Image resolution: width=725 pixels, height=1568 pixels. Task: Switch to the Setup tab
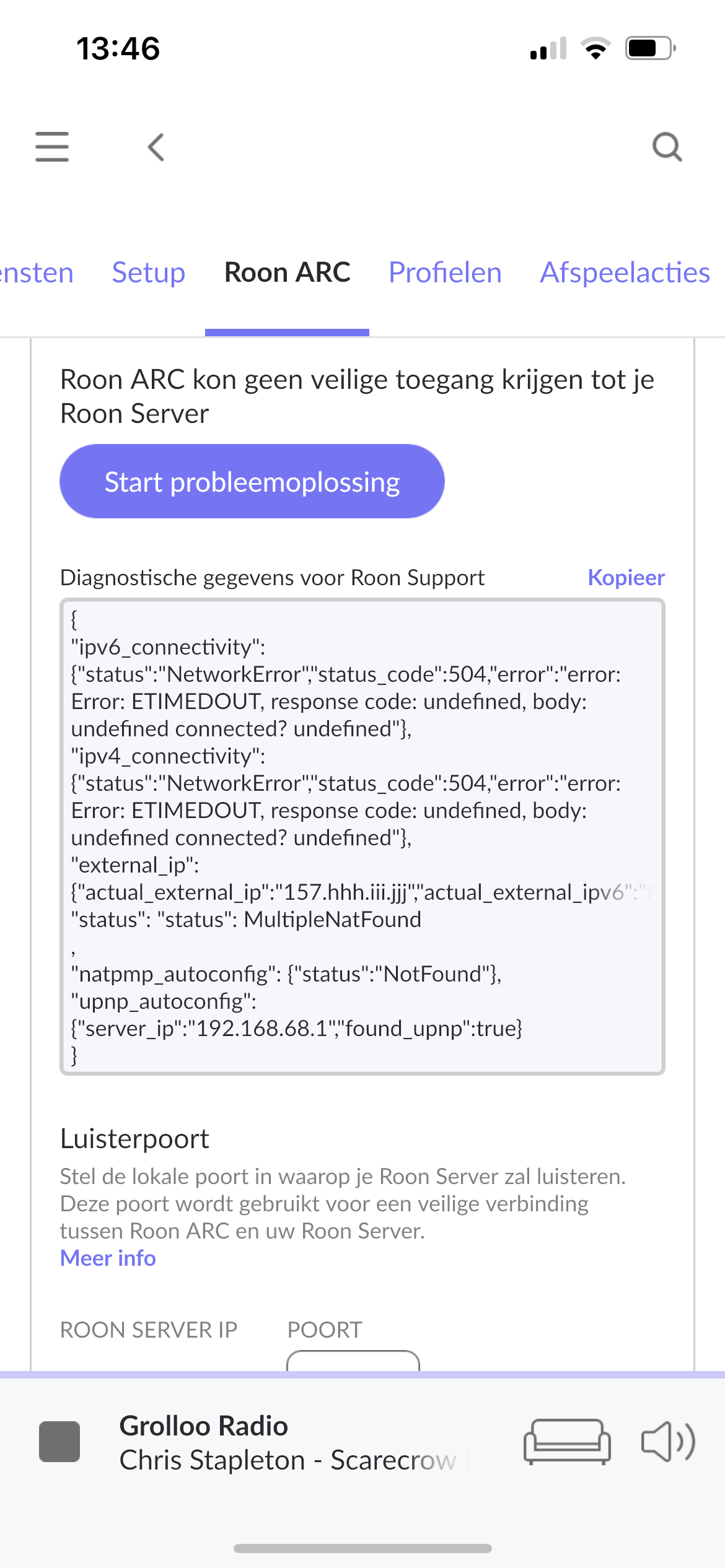[x=149, y=272]
